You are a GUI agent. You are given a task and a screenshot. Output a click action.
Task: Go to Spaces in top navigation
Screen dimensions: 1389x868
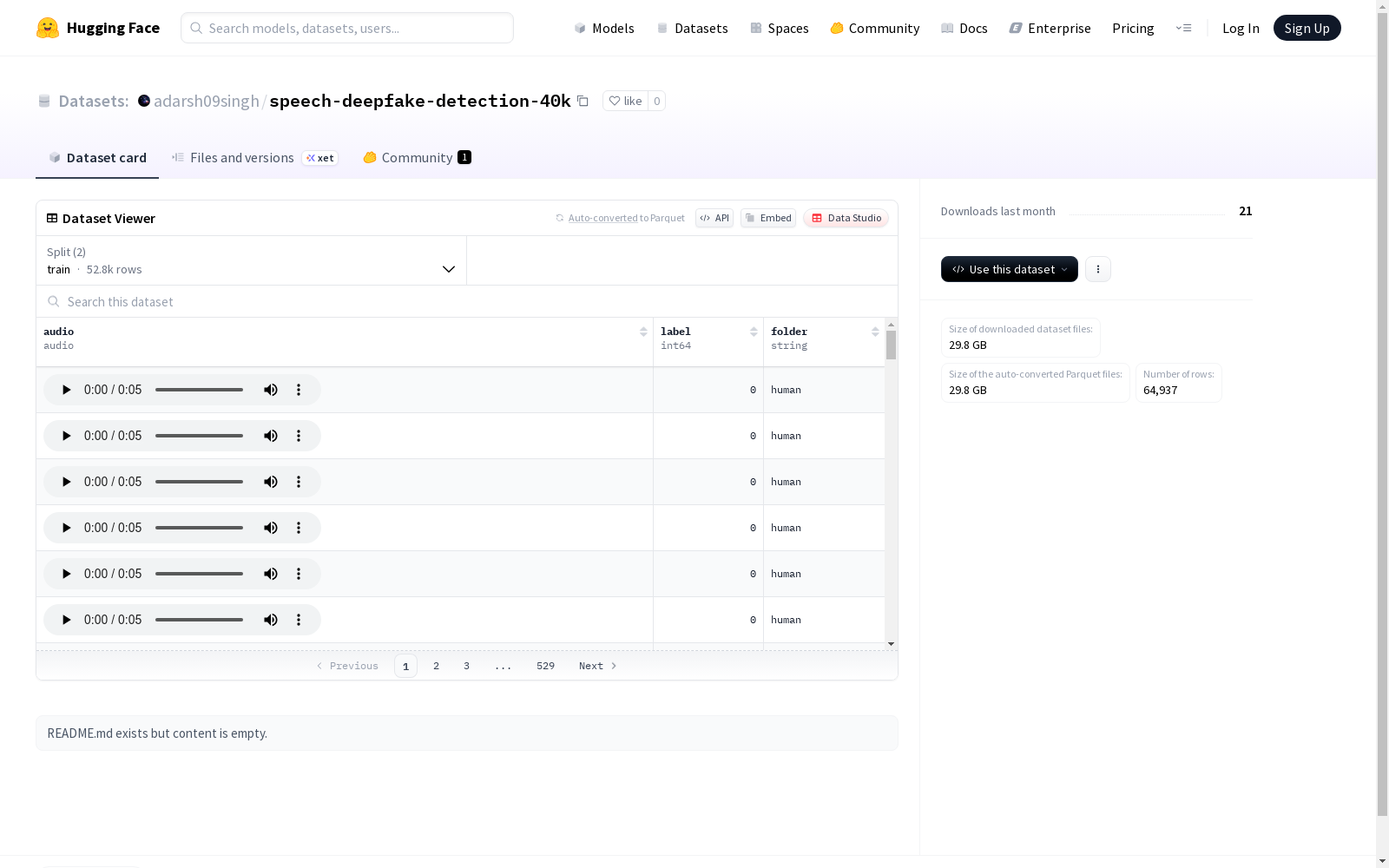pos(780,28)
